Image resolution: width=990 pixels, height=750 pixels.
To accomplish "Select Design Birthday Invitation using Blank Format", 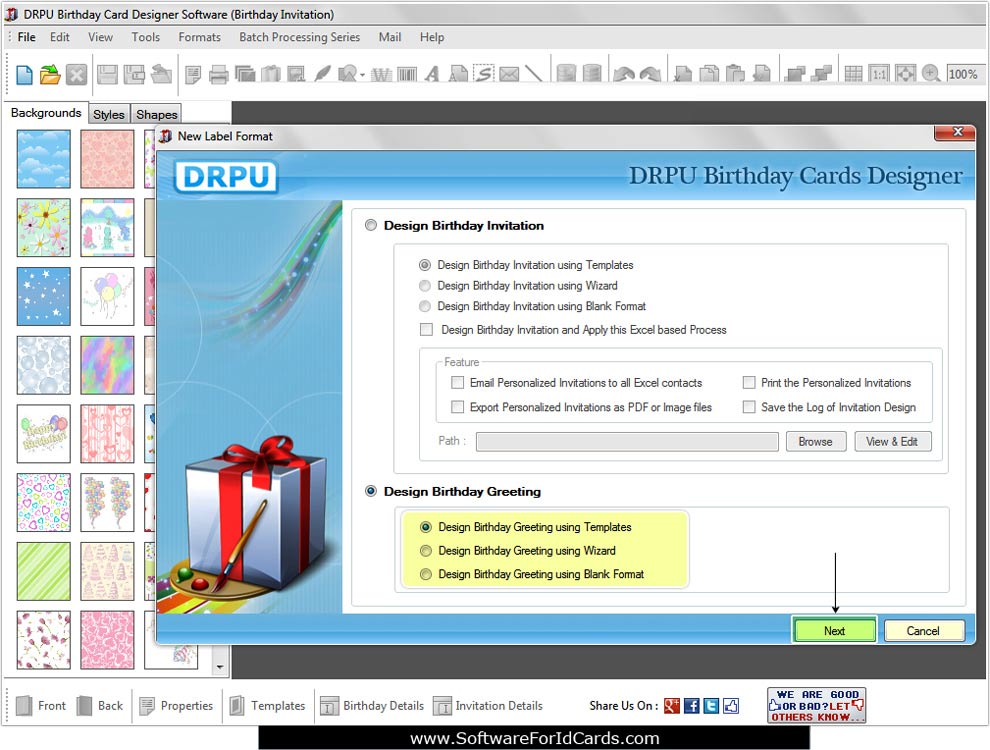I will [x=425, y=306].
